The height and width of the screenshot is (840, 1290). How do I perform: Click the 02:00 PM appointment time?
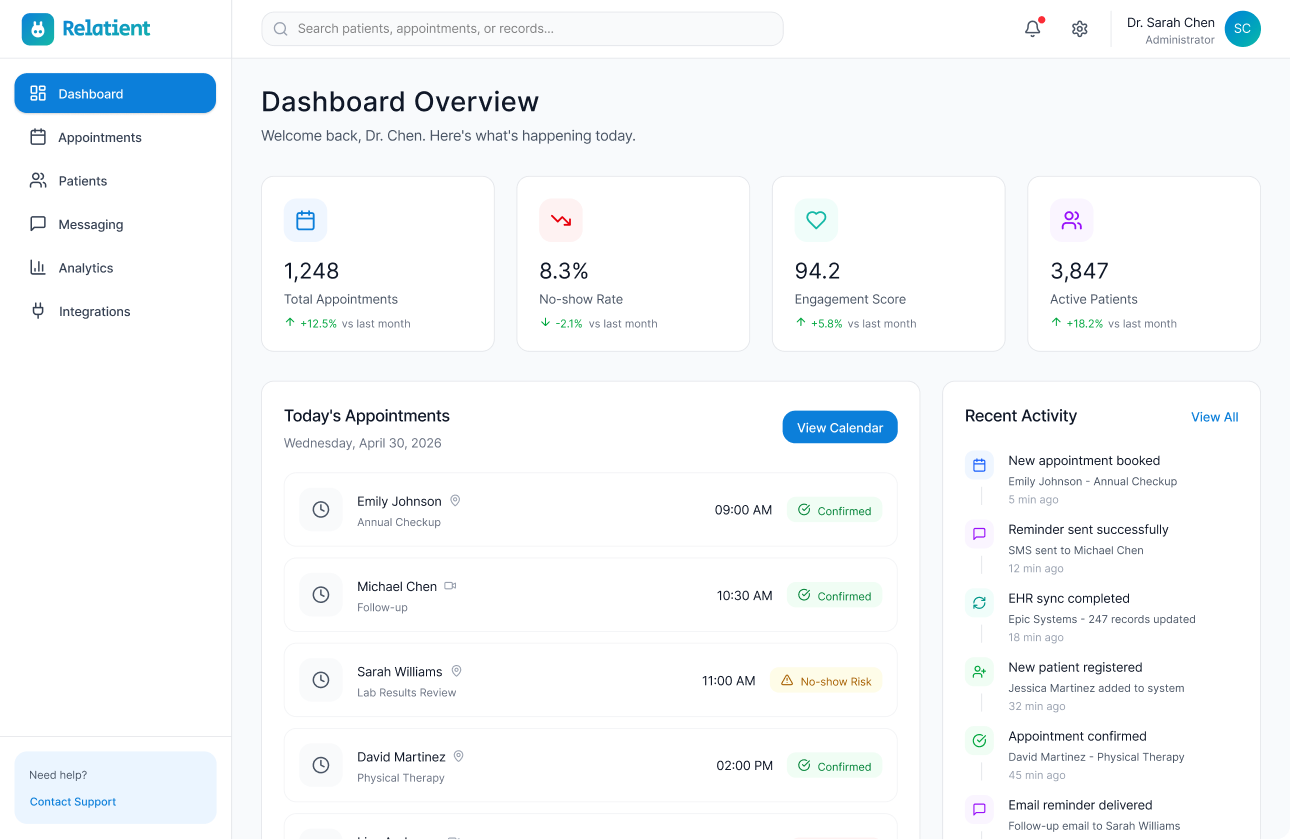[x=744, y=766]
